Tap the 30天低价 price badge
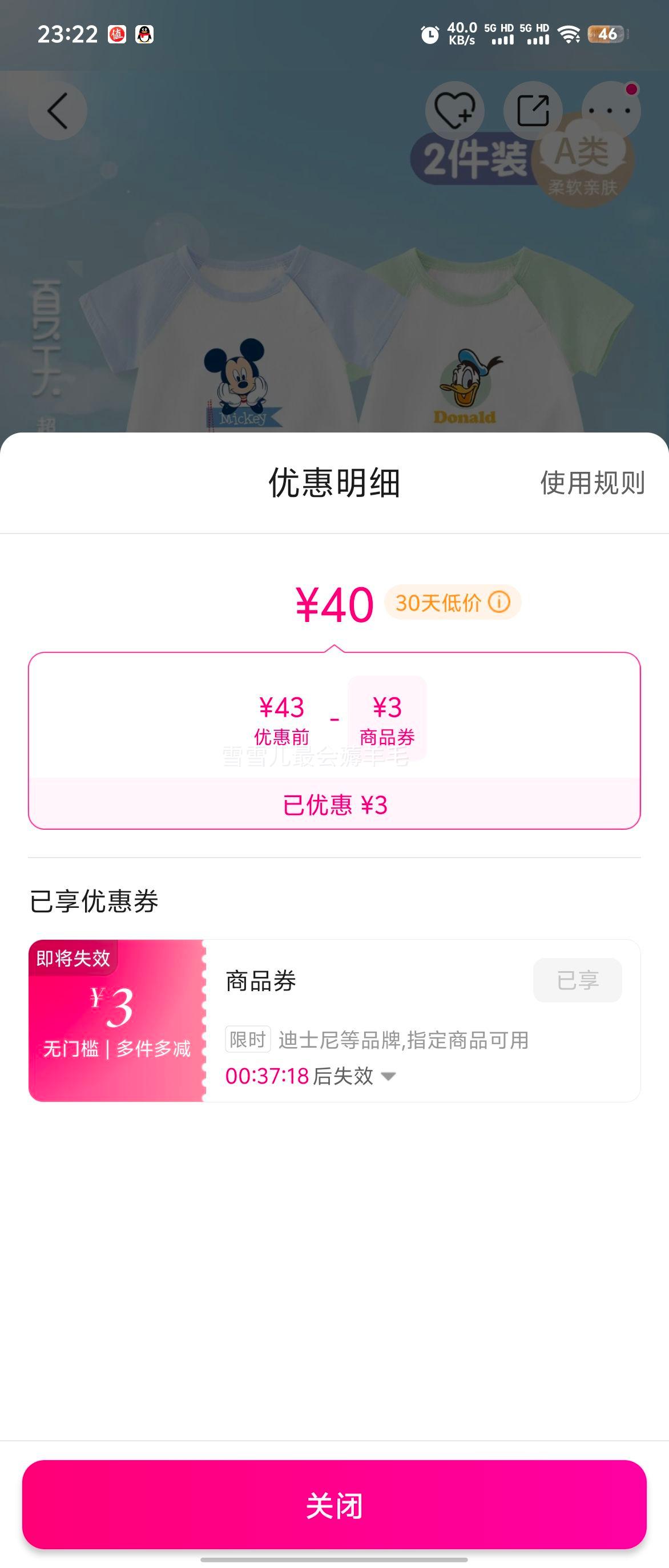Image resolution: width=669 pixels, height=1568 pixels. (453, 603)
